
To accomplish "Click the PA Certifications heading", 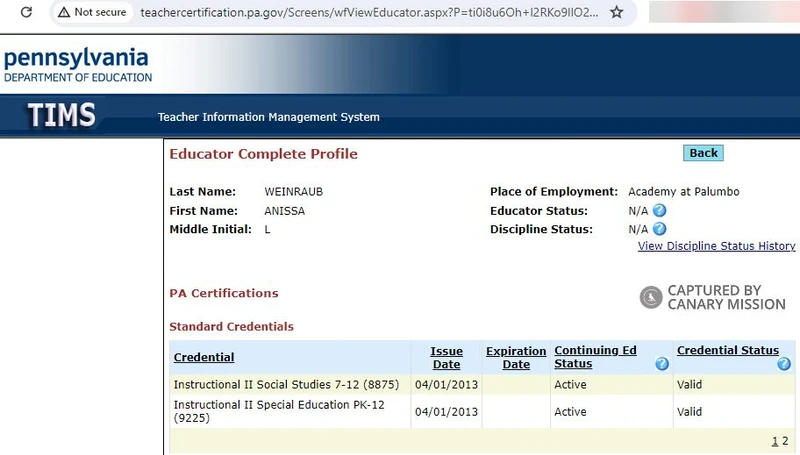I will click(x=224, y=293).
